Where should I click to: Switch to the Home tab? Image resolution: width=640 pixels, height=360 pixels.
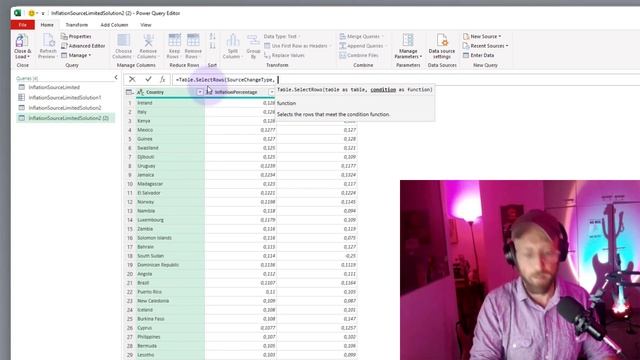tap(47, 25)
